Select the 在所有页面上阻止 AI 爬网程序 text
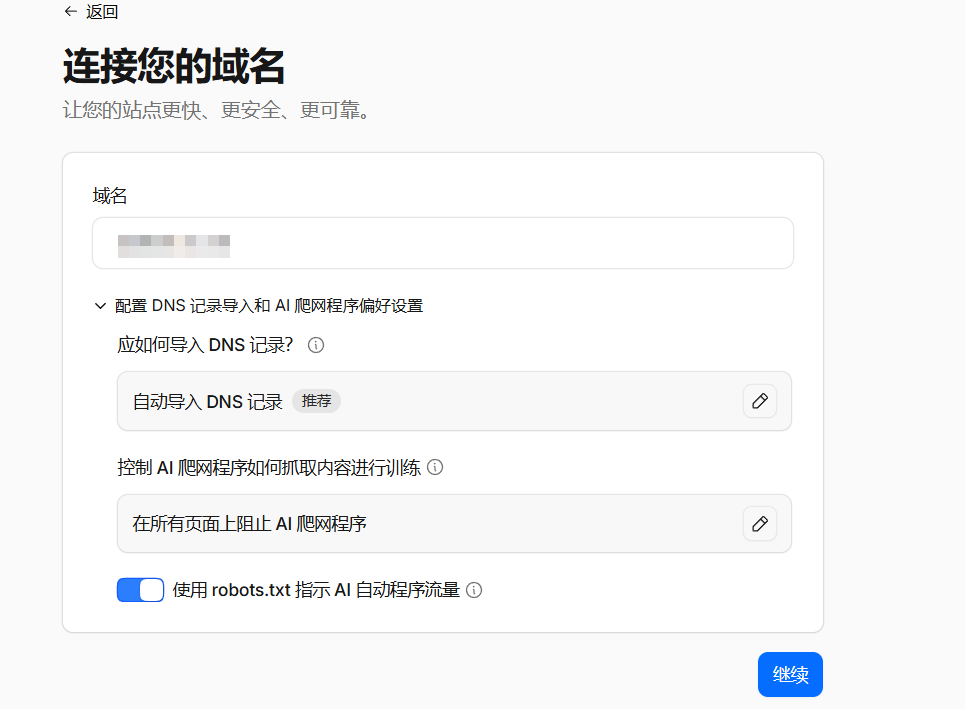The width and height of the screenshot is (965, 709). pyautogui.click(x=249, y=524)
